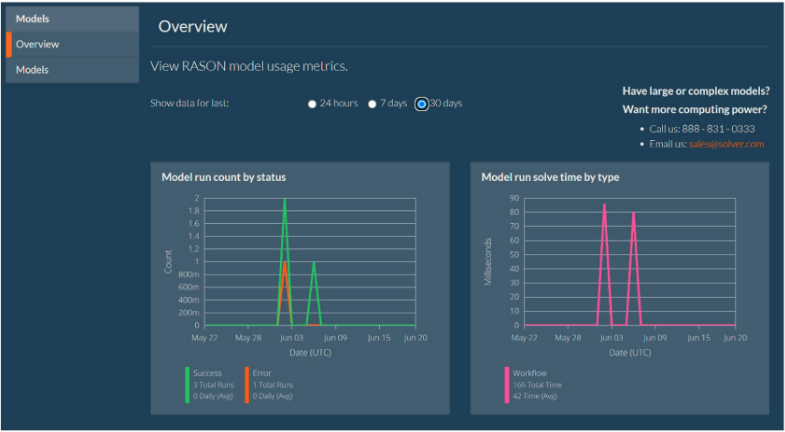The height and width of the screenshot is (432, 785).
Task: Select the 30 days radio button
Action: coord(422,104)
